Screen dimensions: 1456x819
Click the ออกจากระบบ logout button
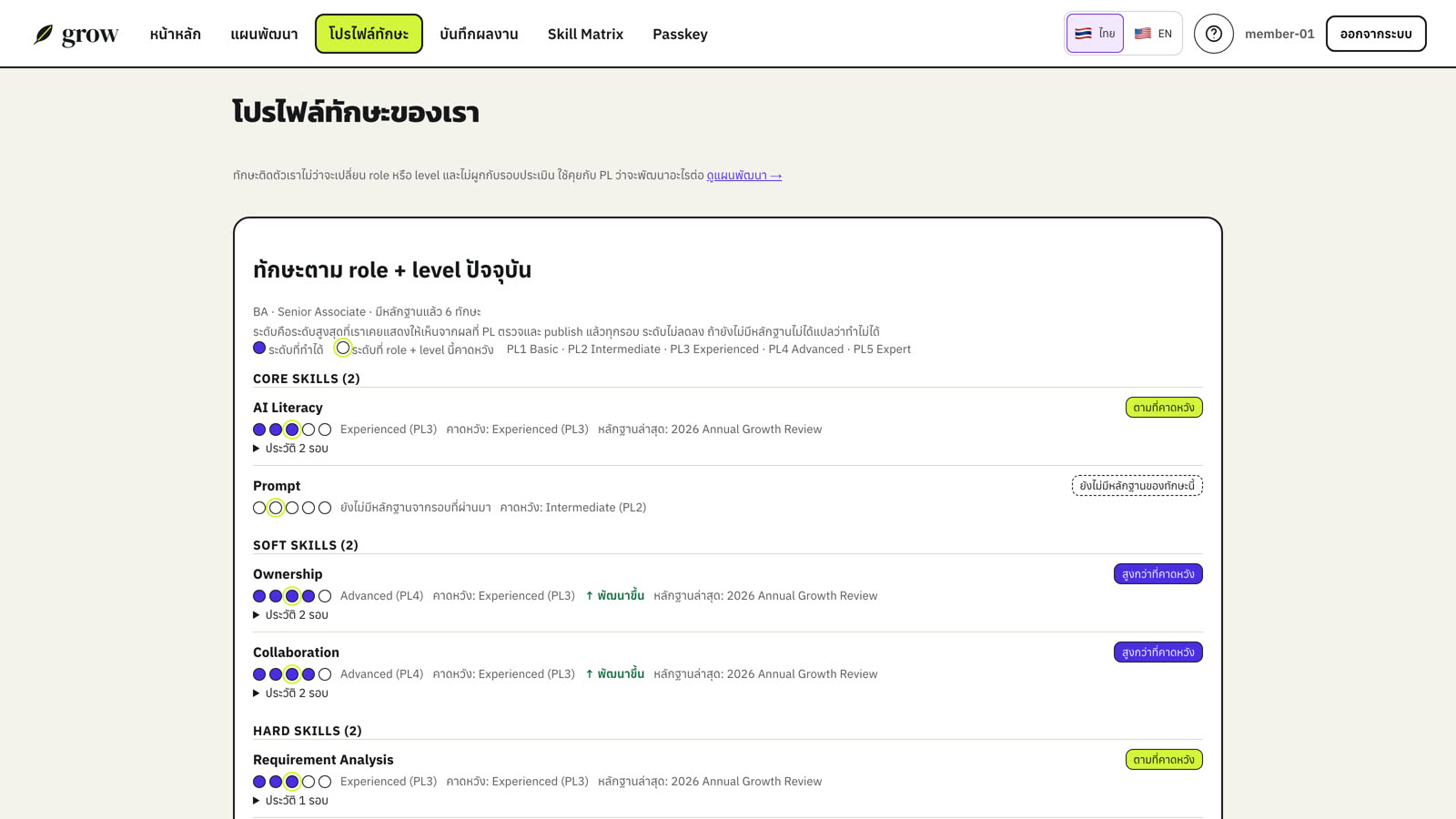pyautogui.click(x=1376, y=34)
